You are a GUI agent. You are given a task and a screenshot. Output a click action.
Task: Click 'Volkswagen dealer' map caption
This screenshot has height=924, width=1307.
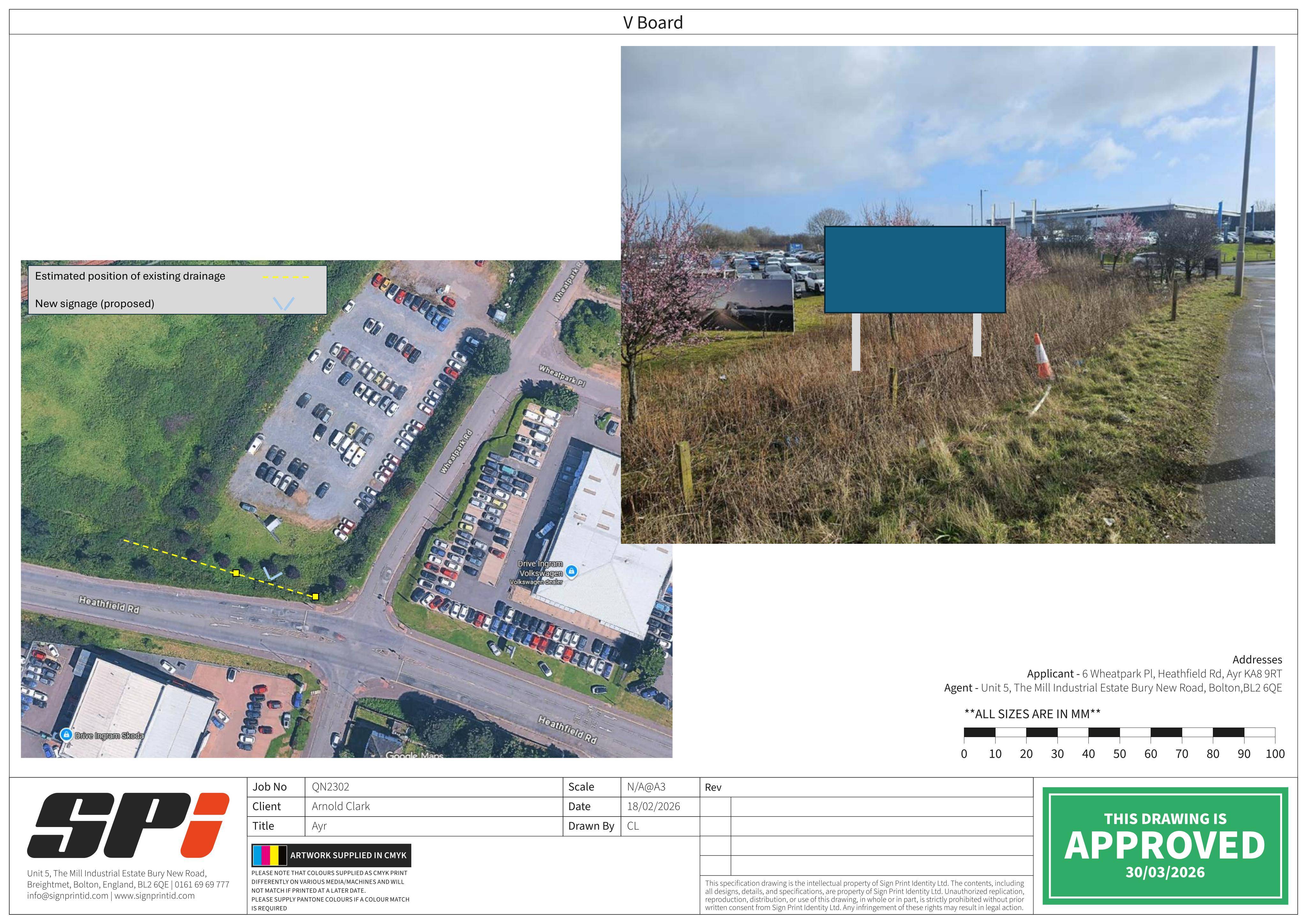536,582
